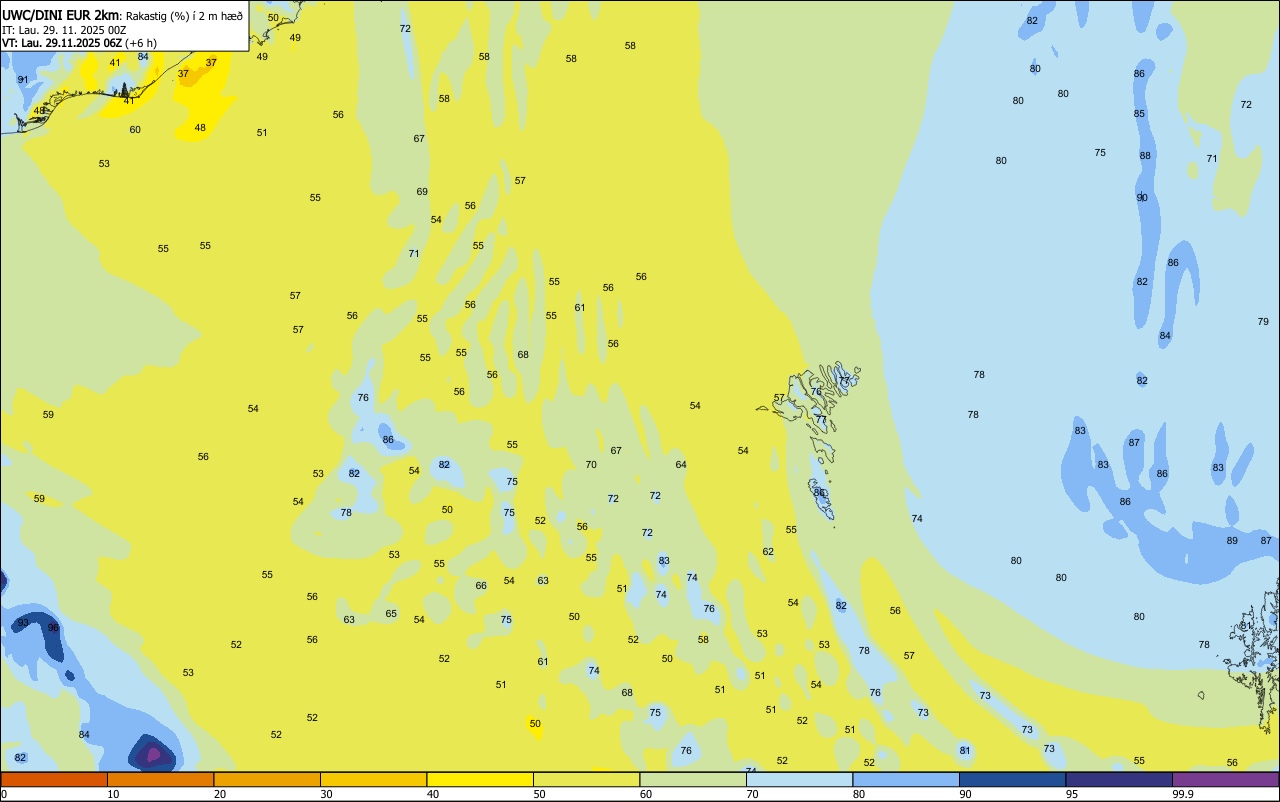Viewport: 1280px width, 802px height.
Task: Select the 'IT: Lau. 29. 11. 2025 00Z' line
Action: point(64,30)
